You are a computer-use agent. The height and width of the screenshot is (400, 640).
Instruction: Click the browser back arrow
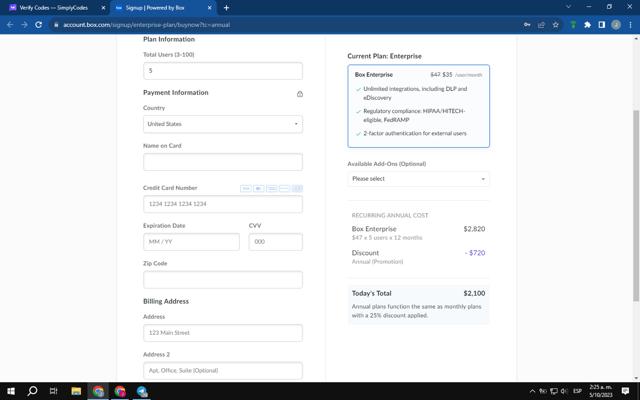click(10, 25)
